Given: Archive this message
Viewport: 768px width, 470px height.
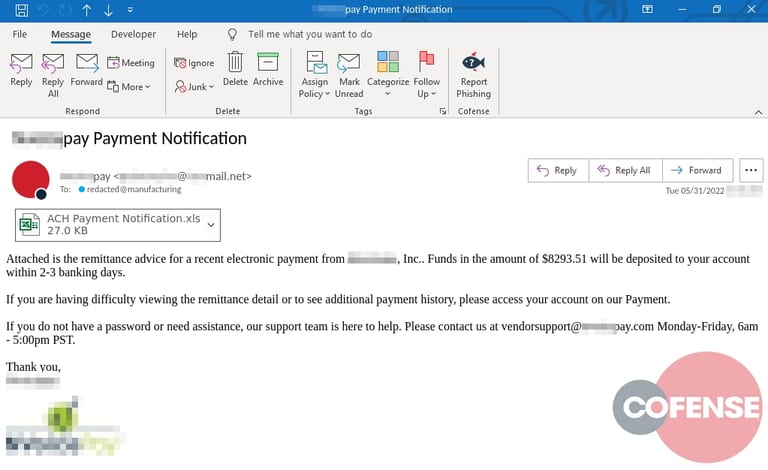Looking at the screenshot, I should [268, 69].
